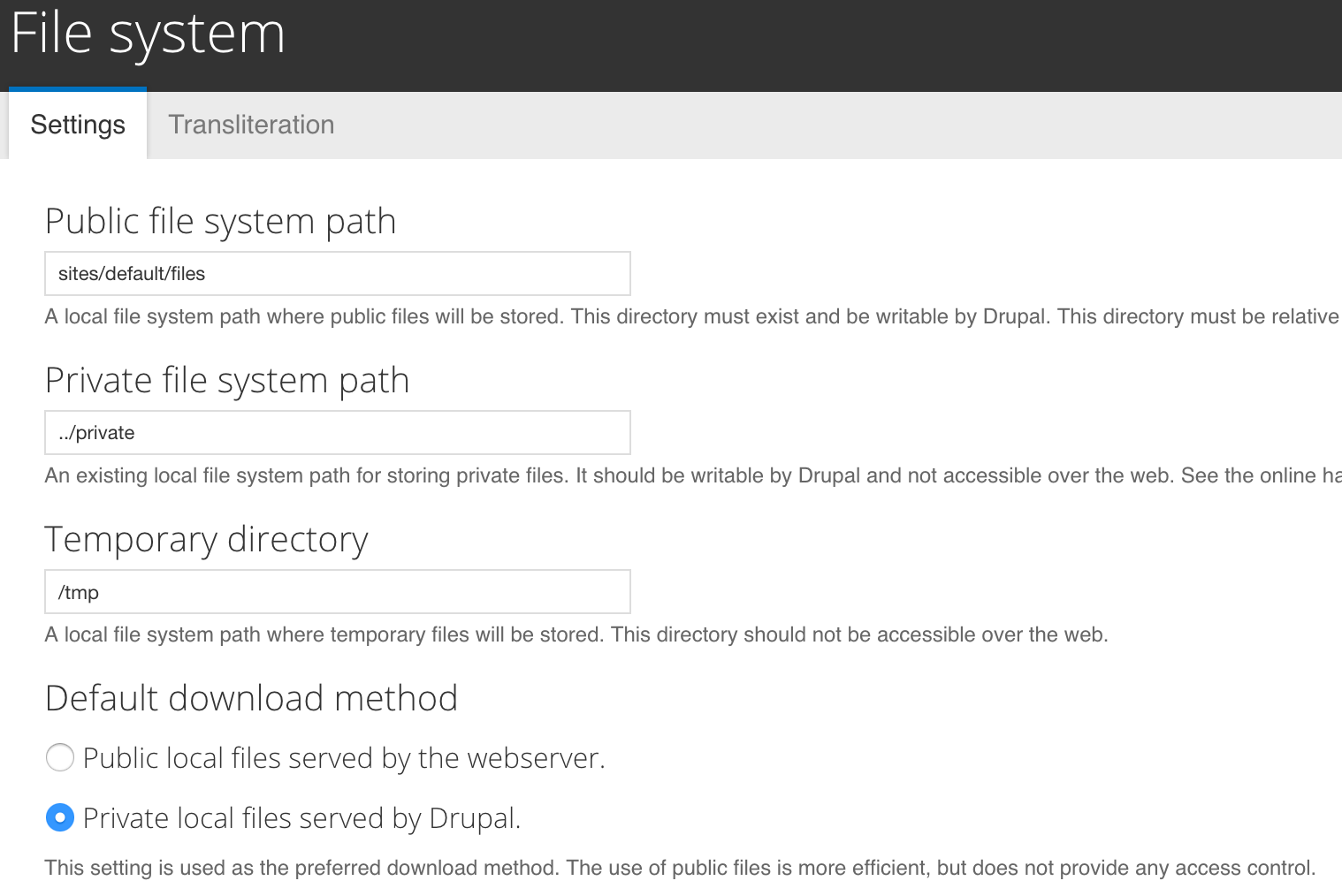Select Public local files served by webserver

[60, 757]
